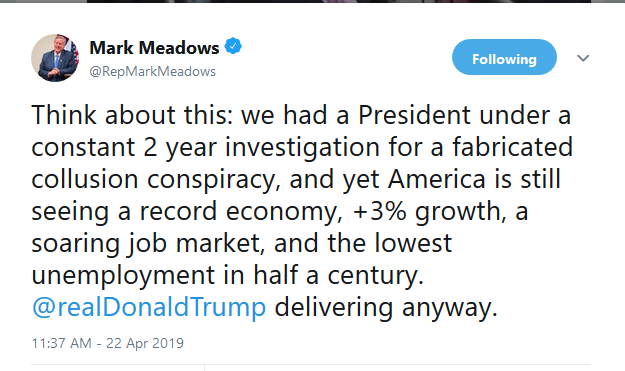This screenshot has height=371, width=625.
Task: Open Mark Meadows profile avatar photo
Action: tap(55, 58)
